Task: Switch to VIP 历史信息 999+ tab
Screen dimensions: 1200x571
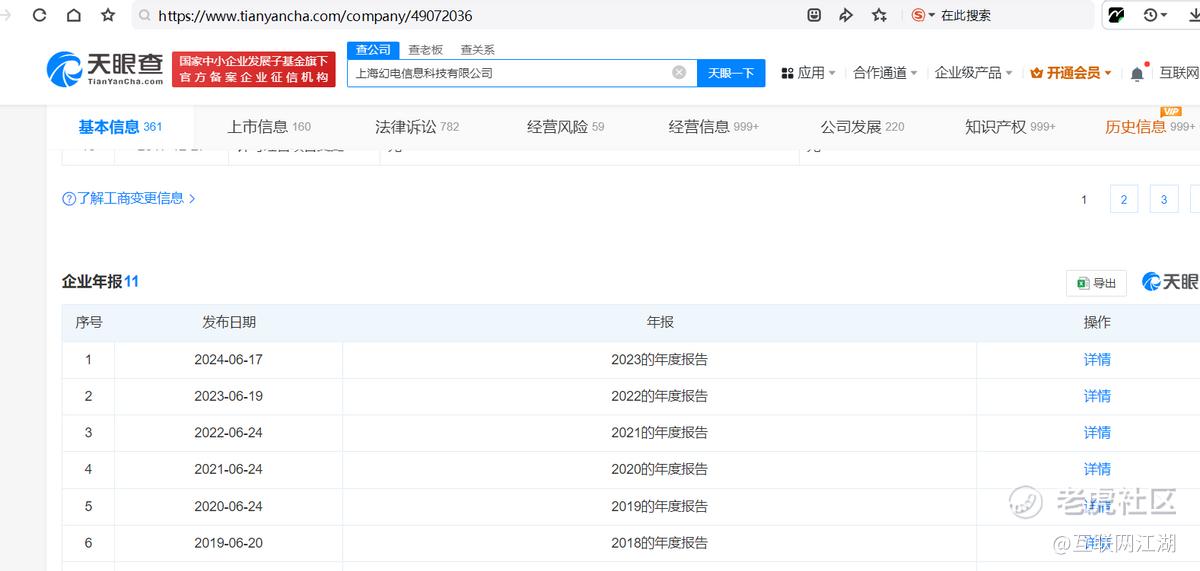Action: tap(1150, 127)
